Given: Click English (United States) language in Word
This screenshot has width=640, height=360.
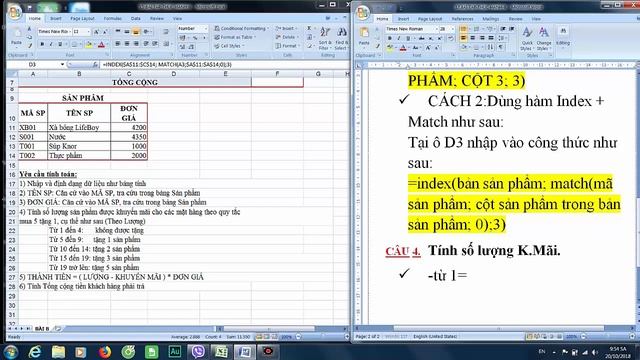Looking at the screenshot, I should click(435, 336).
